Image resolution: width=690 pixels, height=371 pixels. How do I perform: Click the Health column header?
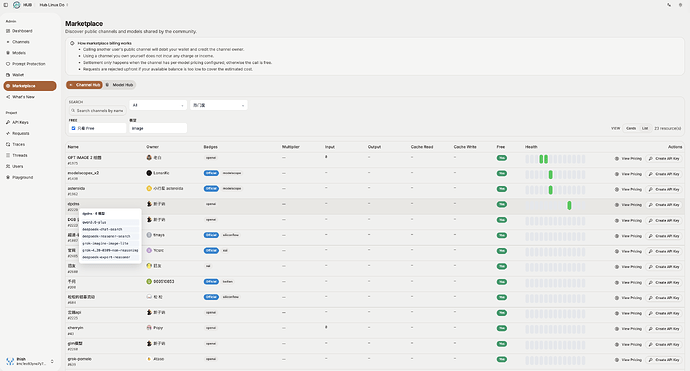pos(531,147)
